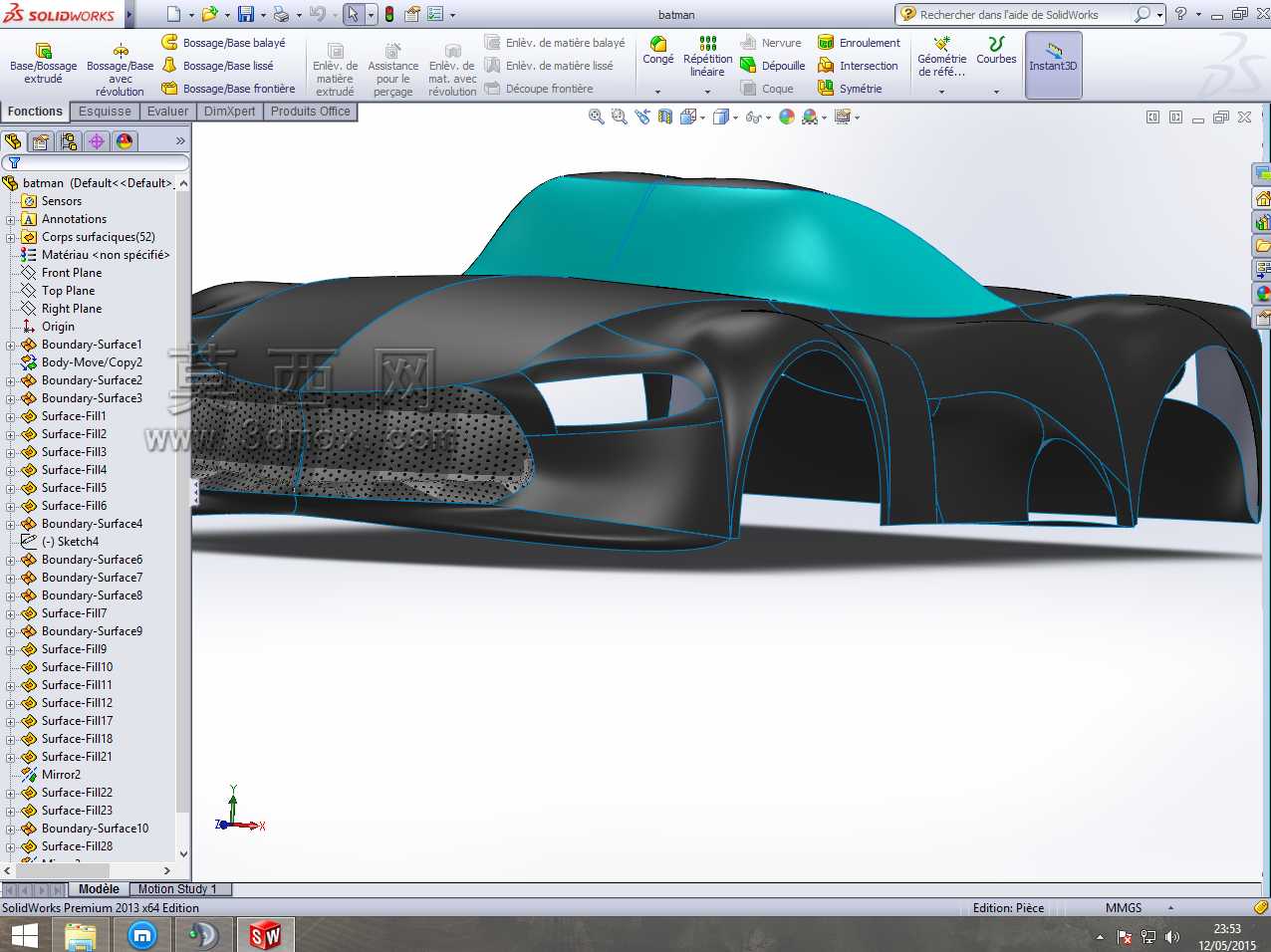Open the Options icon in quick toolbar
This screenshot has height=952, width=1271.
coord(435,14)
